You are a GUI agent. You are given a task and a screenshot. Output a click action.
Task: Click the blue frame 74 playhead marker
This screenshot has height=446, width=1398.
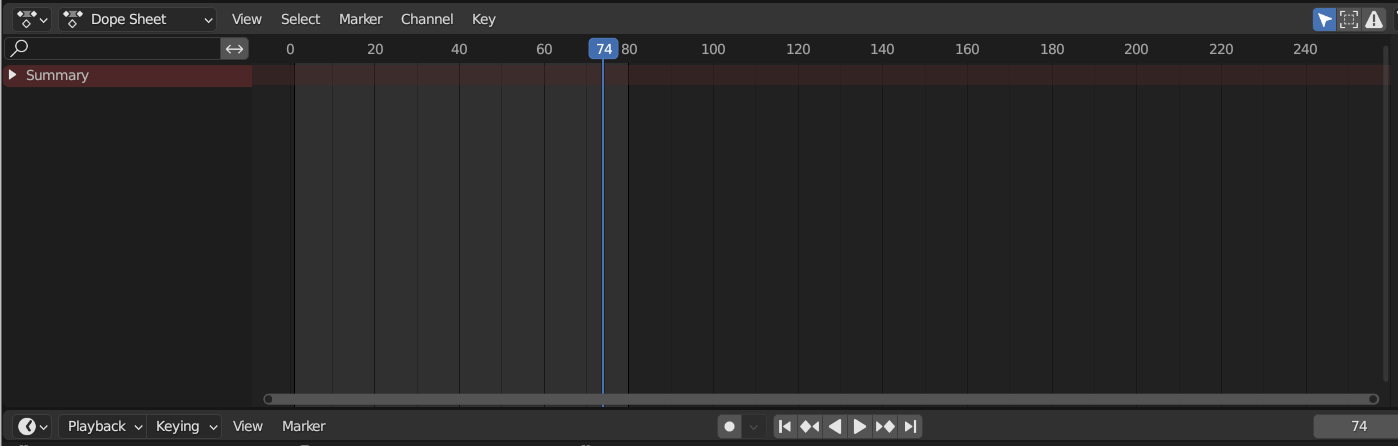603,49
